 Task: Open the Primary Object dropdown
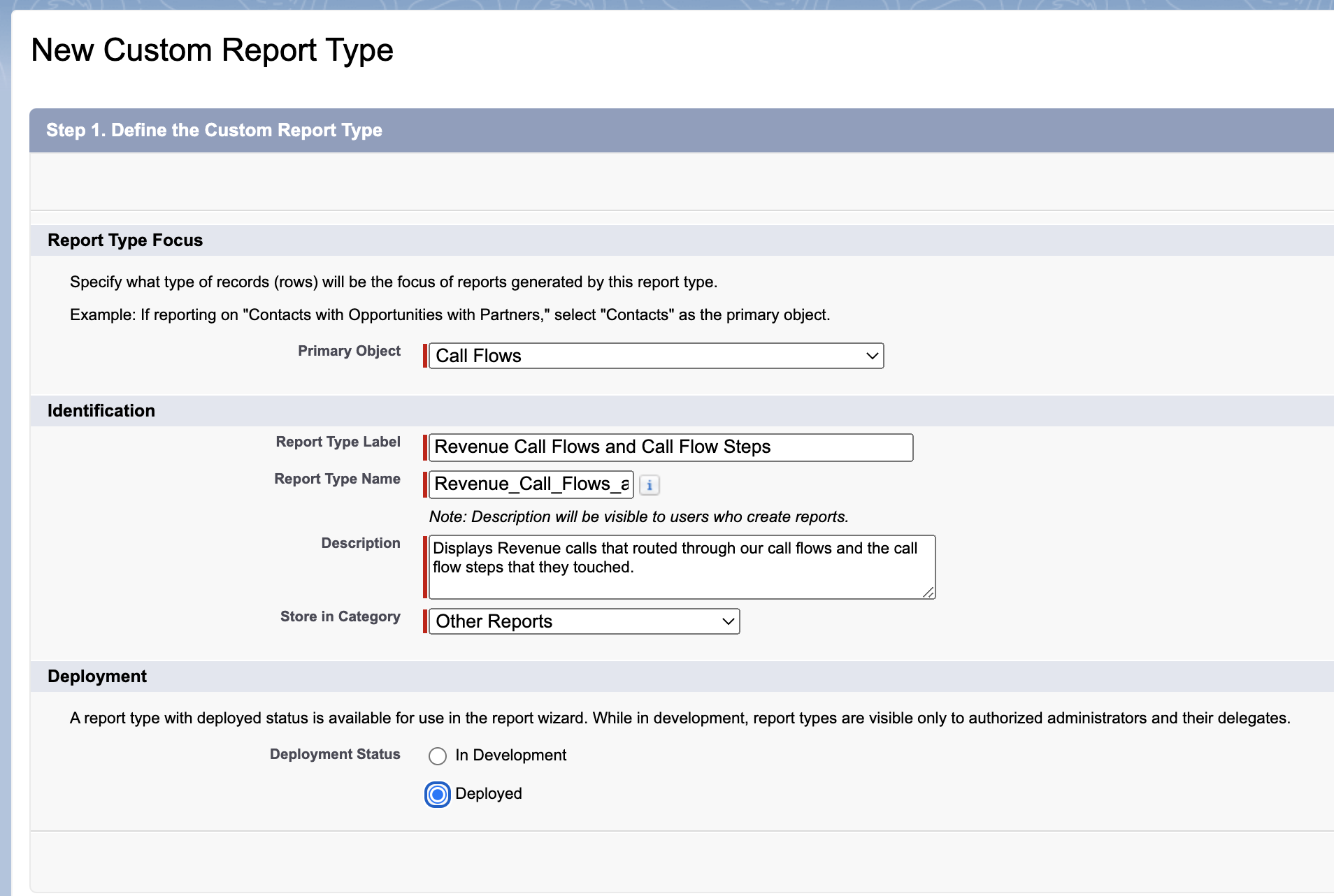tap(656, 356)
